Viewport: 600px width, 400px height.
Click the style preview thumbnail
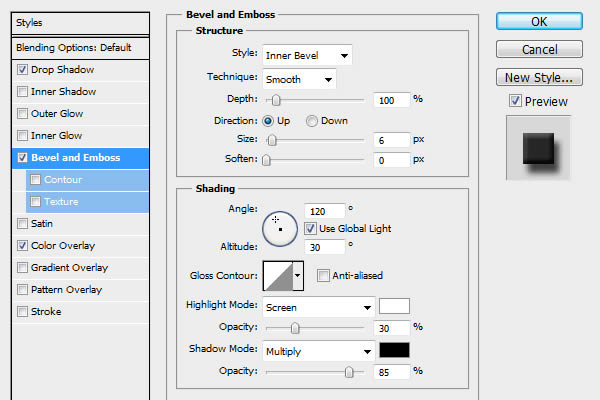pyautogui.click(x=539, y=147)
